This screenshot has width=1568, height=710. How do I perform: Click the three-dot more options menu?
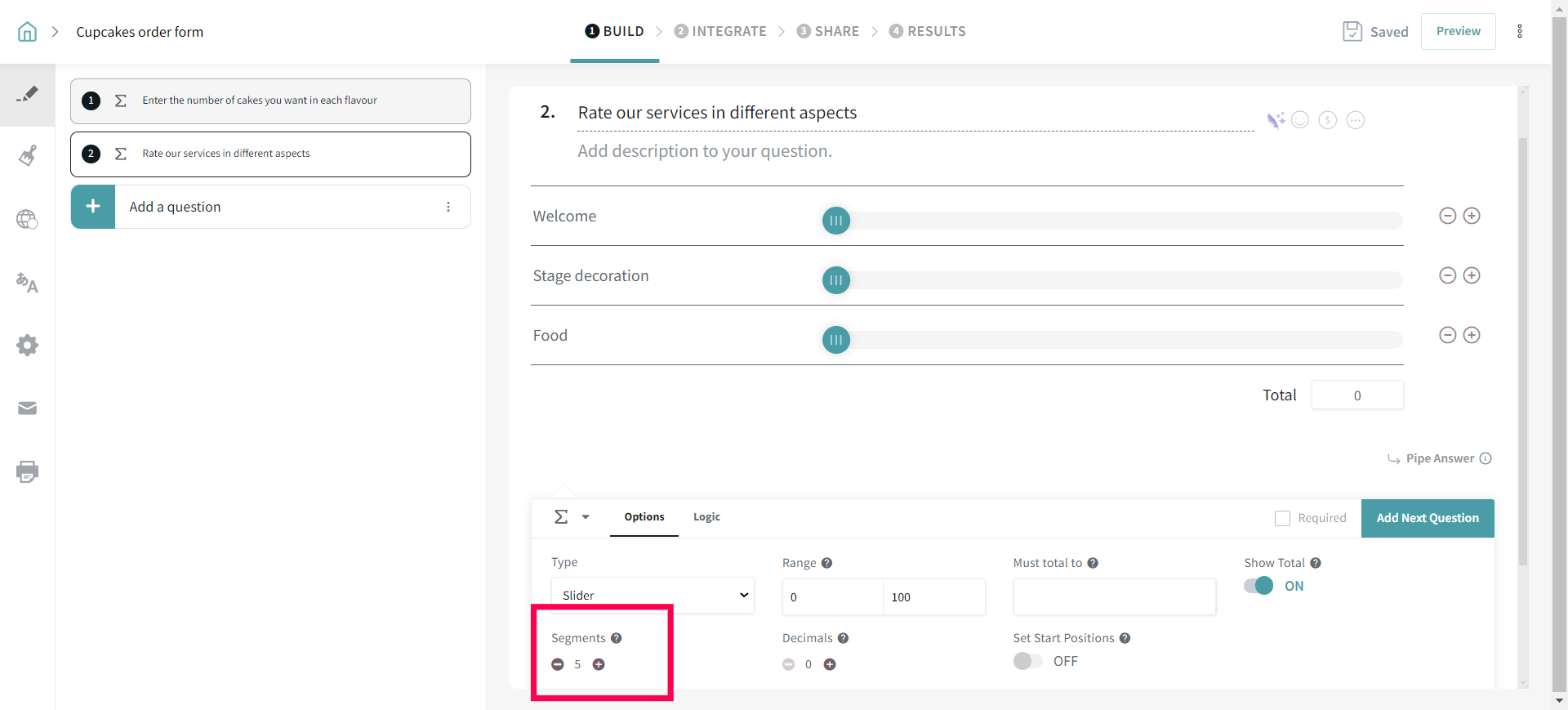(x=1519, y=31)
